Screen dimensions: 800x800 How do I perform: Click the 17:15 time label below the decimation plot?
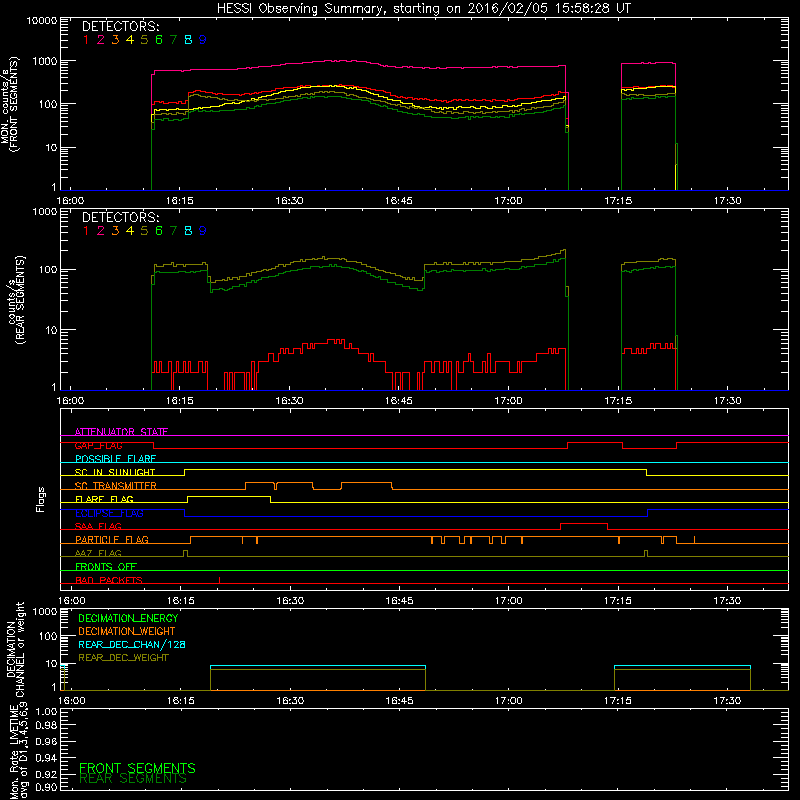(x=618, y=701)
